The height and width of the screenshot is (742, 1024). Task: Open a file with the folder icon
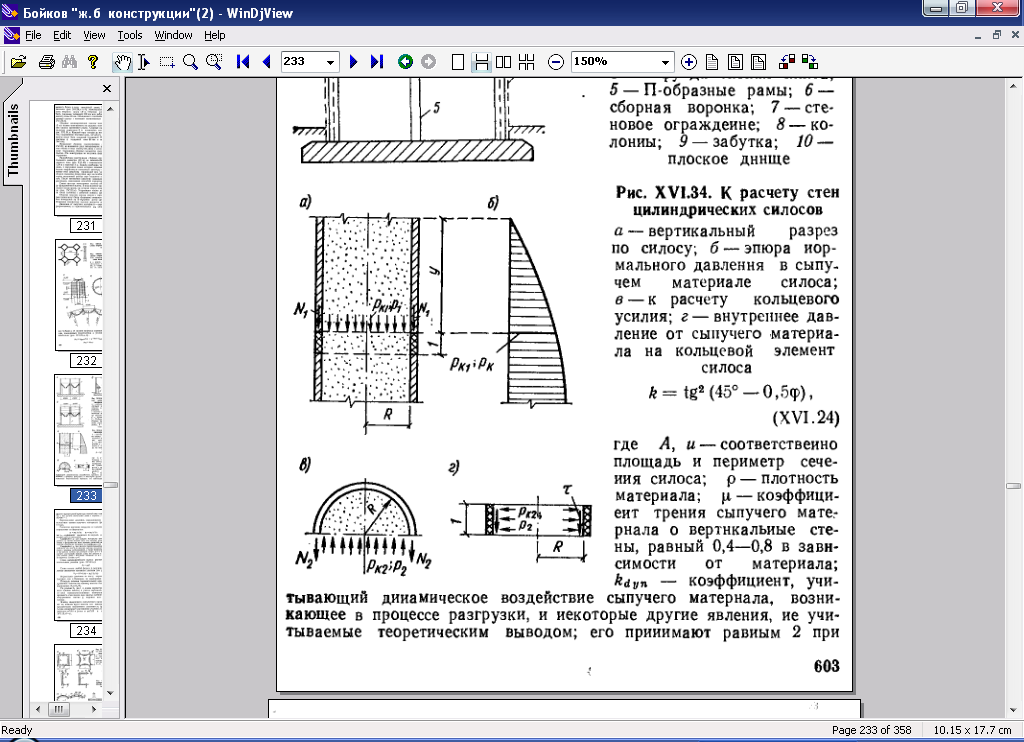tap(18, 62)
